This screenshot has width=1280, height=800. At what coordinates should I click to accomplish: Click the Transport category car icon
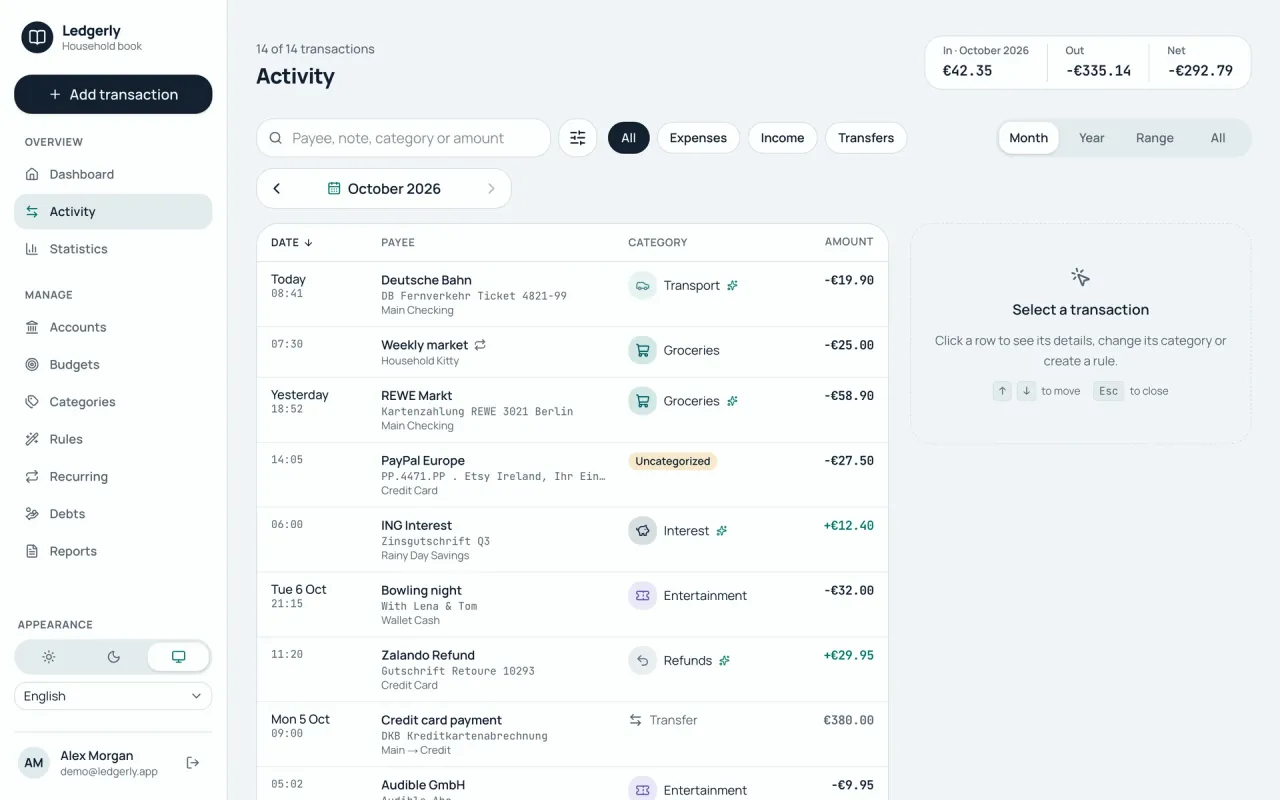pyautogui.click(x=642, y=285)
